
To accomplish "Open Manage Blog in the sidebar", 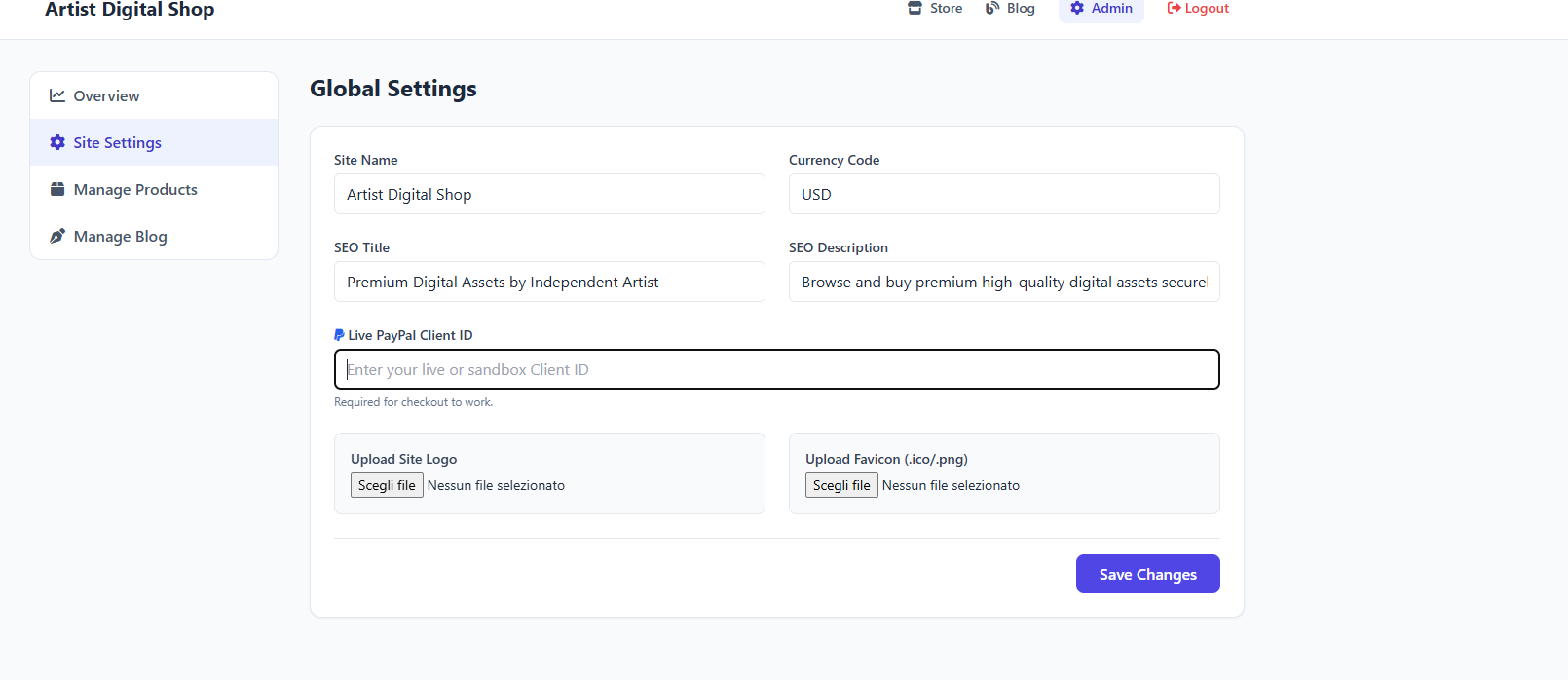I will click(x=154, y=236).
